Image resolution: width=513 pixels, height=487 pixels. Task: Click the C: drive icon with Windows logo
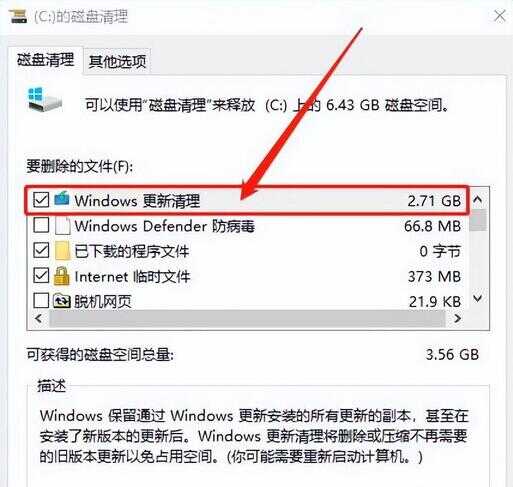[44, 100]
